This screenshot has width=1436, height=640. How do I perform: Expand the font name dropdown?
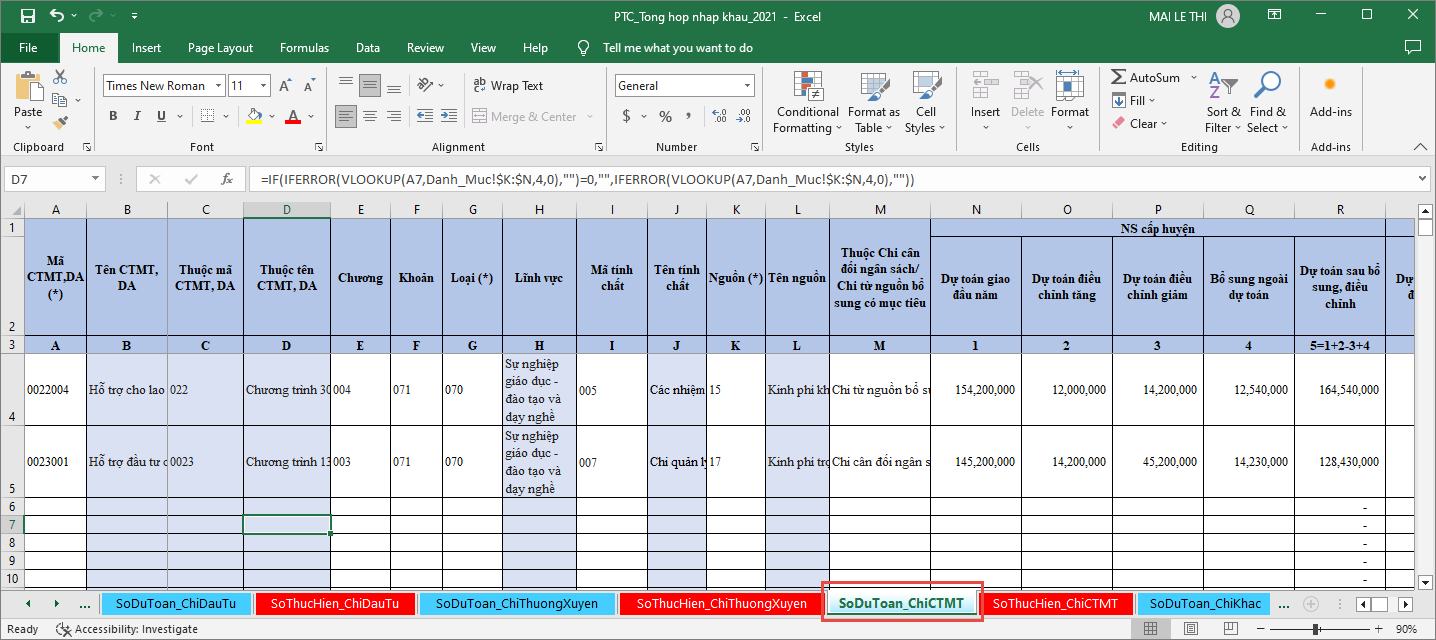(216, 86)
